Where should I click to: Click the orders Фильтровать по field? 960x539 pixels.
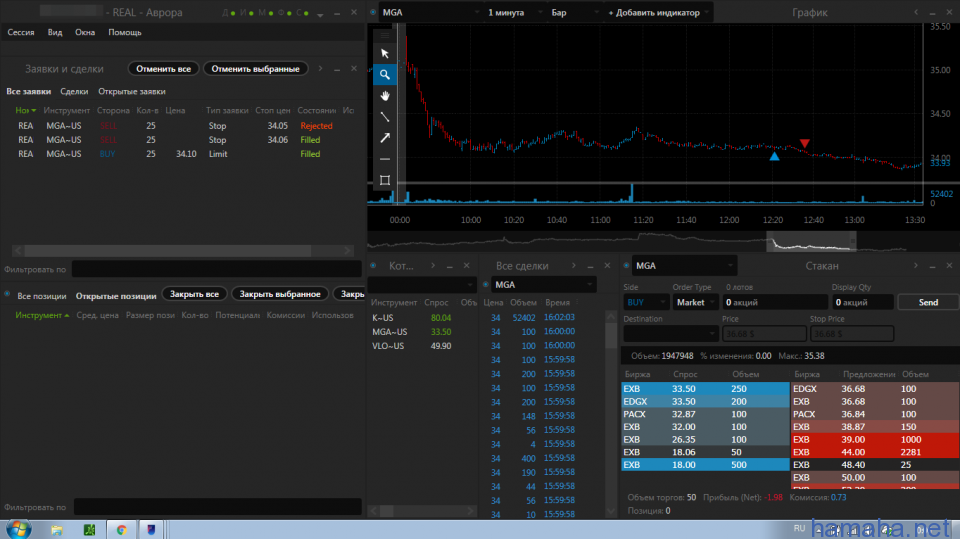pyautogui.click(x=216, y=269)
